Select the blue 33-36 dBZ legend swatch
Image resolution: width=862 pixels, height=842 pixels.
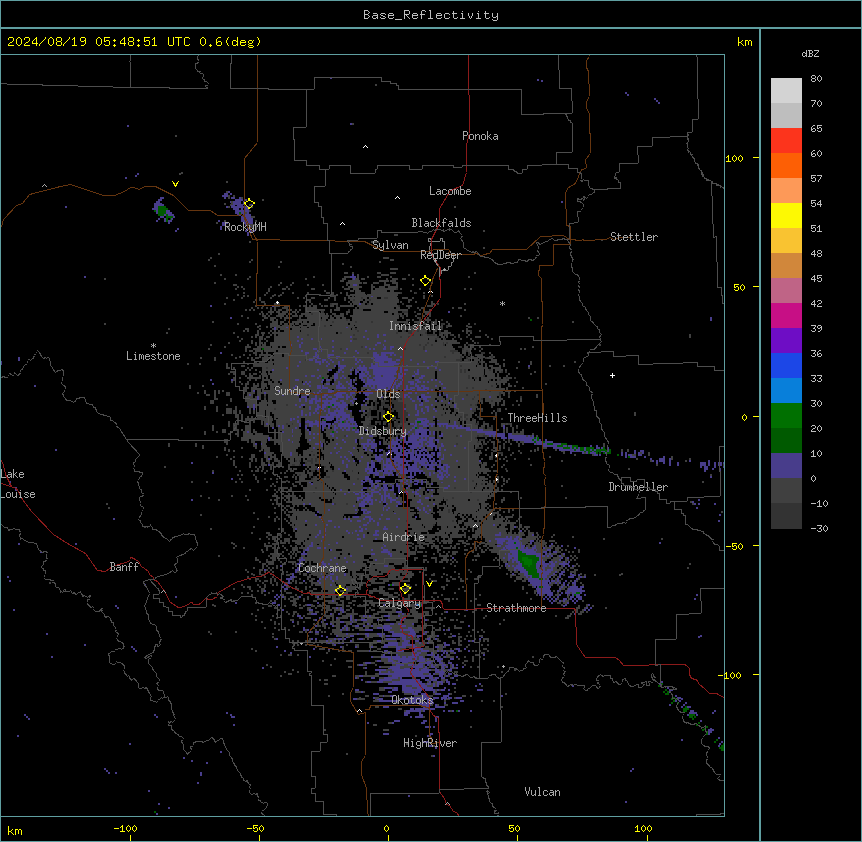(786, 365)
